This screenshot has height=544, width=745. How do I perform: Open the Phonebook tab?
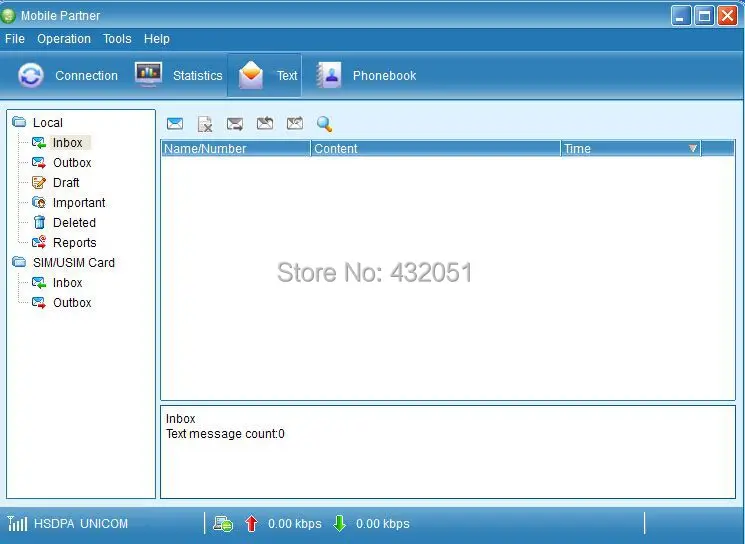click(366, 75)
